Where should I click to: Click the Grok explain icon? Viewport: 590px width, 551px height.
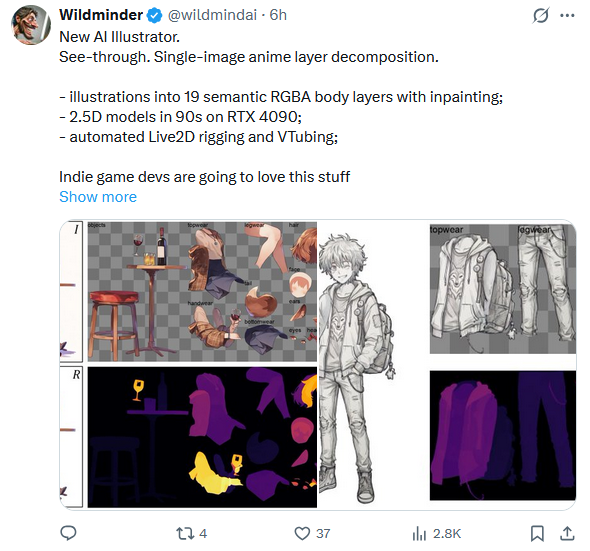pos(541,16)
